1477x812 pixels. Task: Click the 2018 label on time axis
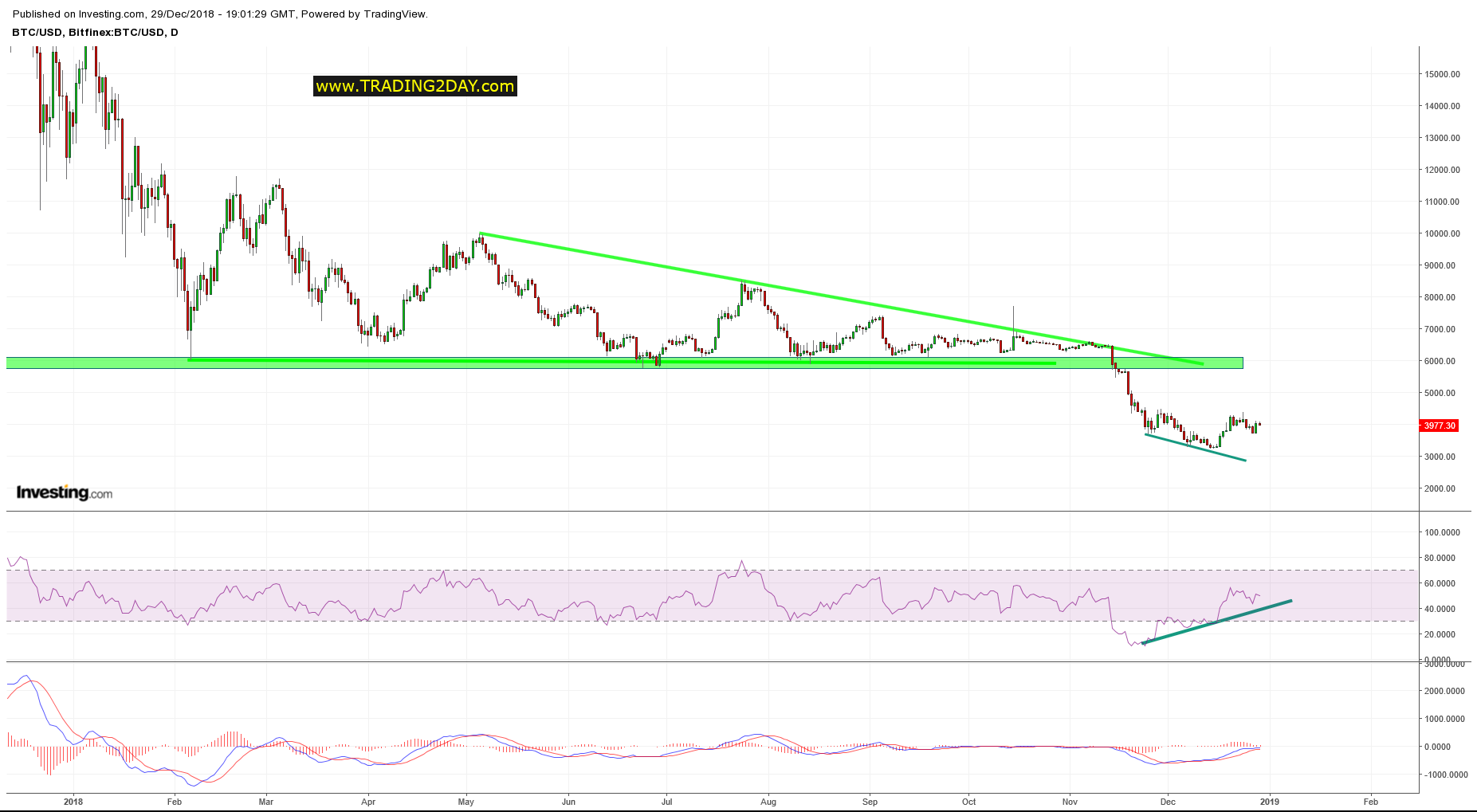[73, 802]
